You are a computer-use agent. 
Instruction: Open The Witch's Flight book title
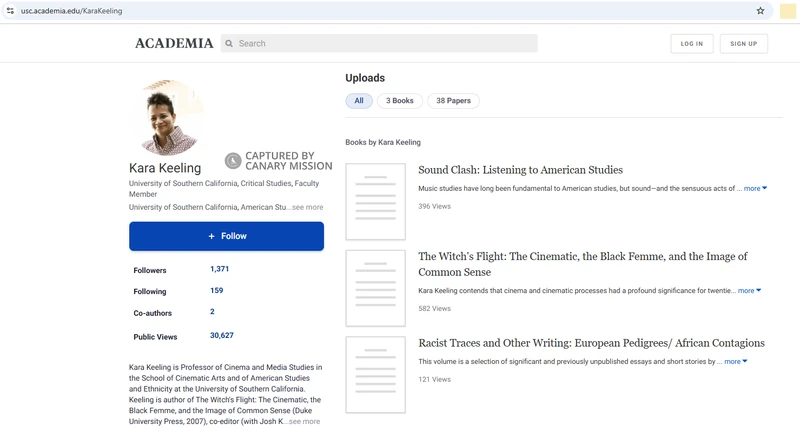point(583,264)
